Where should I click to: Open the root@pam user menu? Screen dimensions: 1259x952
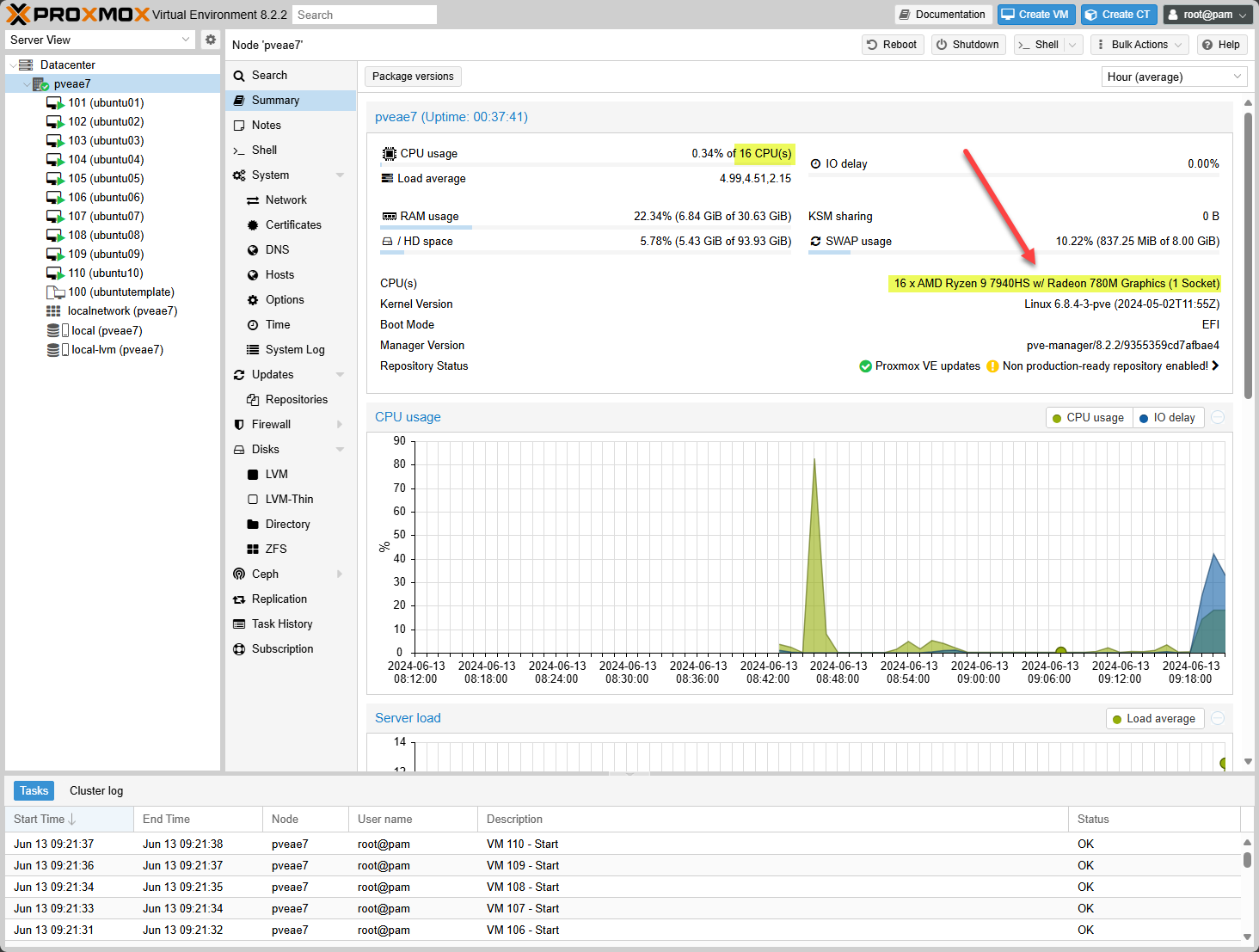[1209, 15]
